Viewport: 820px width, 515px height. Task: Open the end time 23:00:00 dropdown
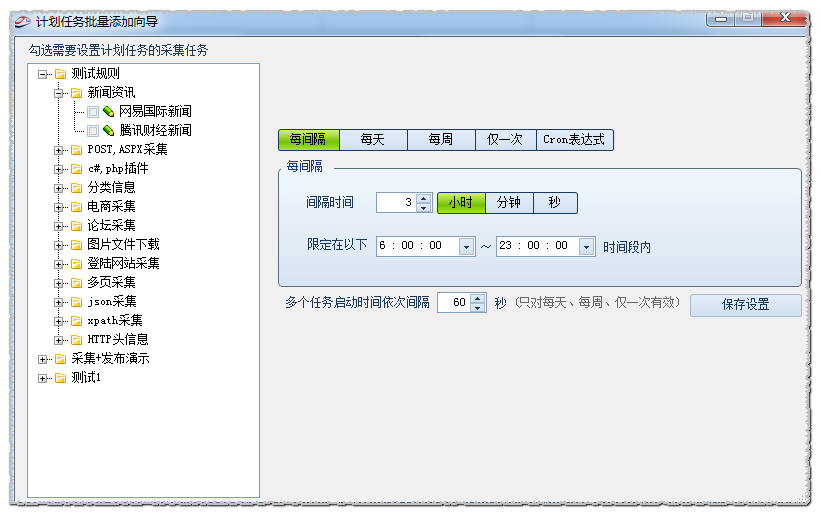click(x=586, y=246)
